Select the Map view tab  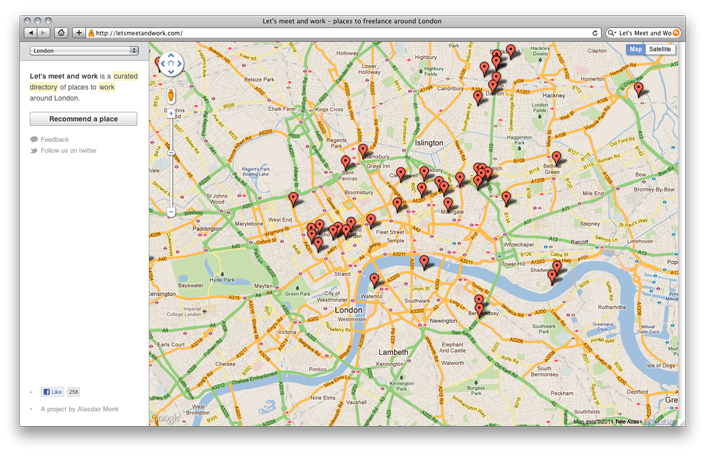point(636,49)
